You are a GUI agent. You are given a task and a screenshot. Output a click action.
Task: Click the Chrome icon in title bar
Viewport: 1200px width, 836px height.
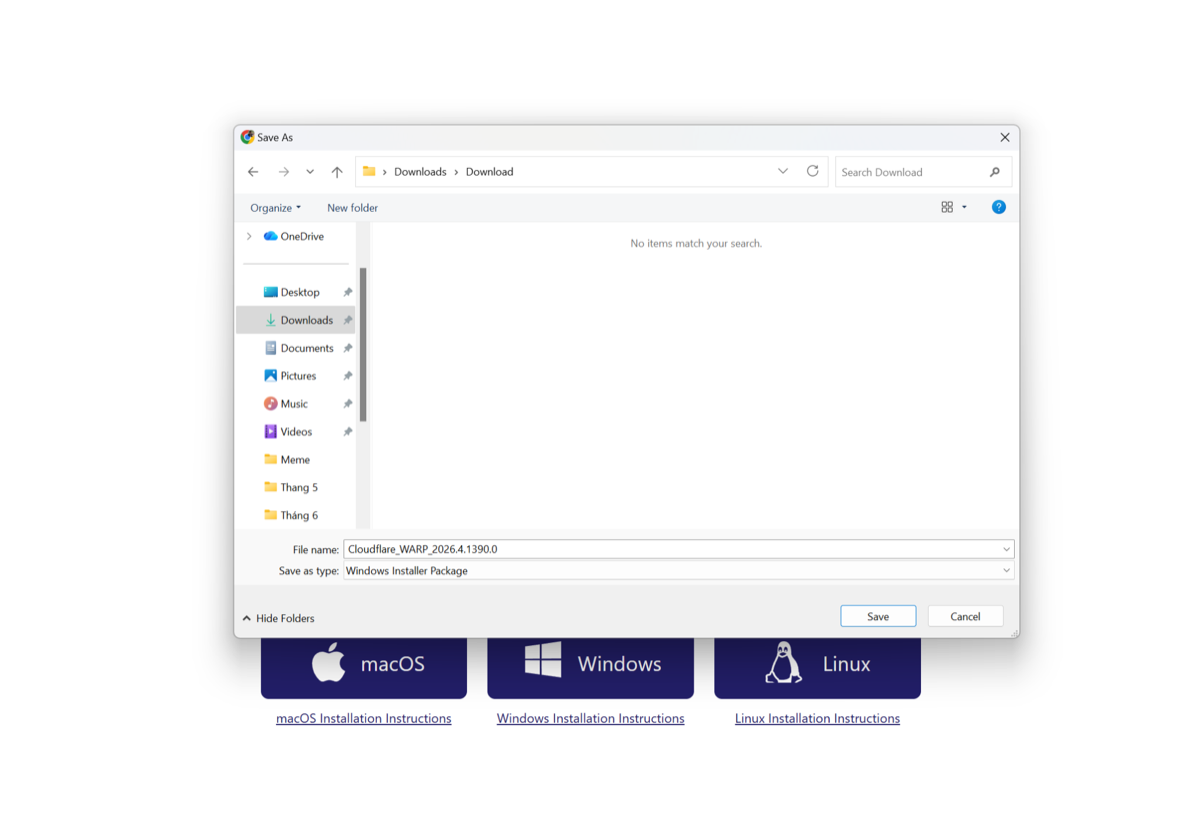[x=247, y=137]
